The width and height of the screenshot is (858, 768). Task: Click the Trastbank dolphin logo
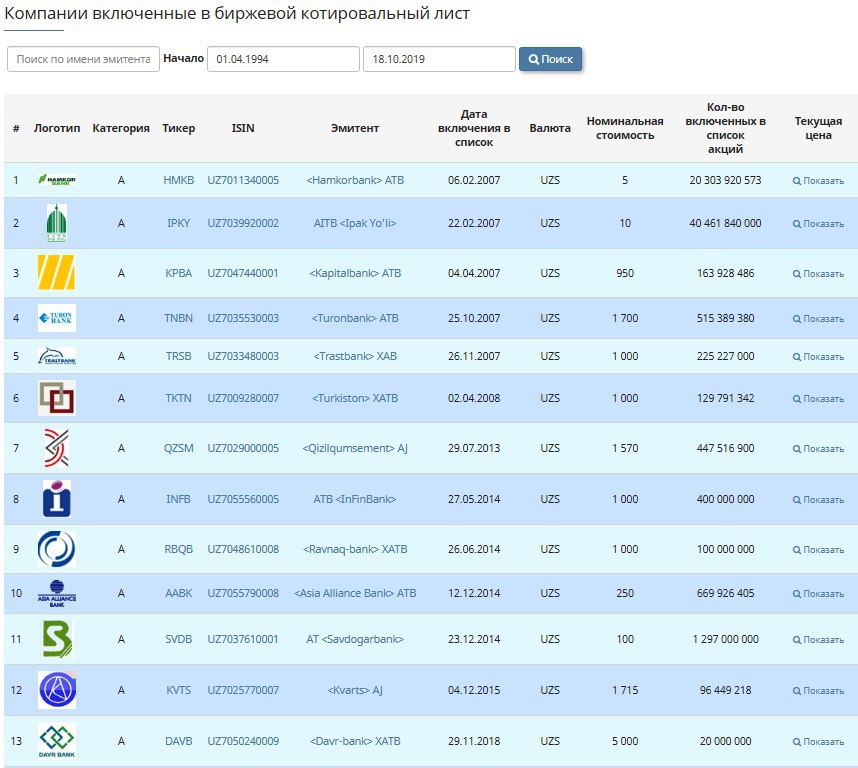(57, 356)
